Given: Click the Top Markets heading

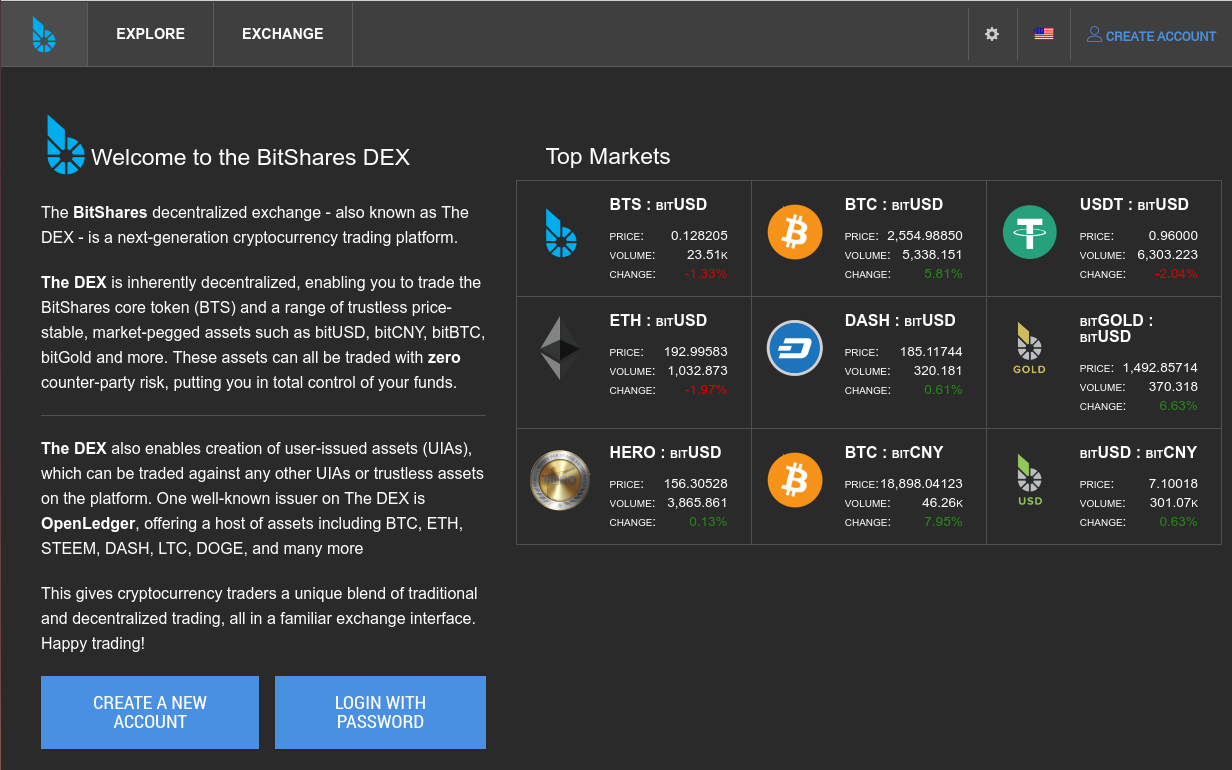Looking at the screenshot, I should coord(608,156).
